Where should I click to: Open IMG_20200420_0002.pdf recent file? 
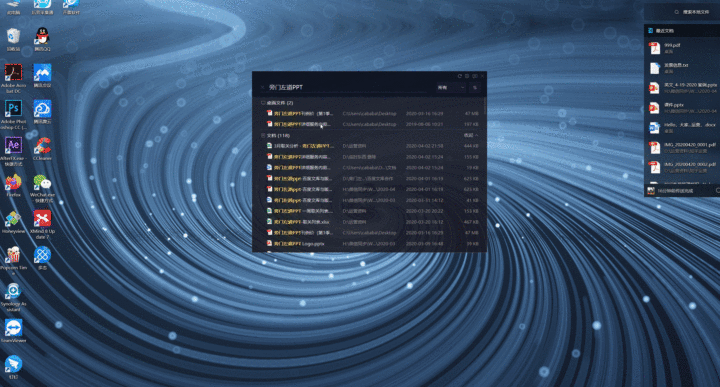click(683, 167)
